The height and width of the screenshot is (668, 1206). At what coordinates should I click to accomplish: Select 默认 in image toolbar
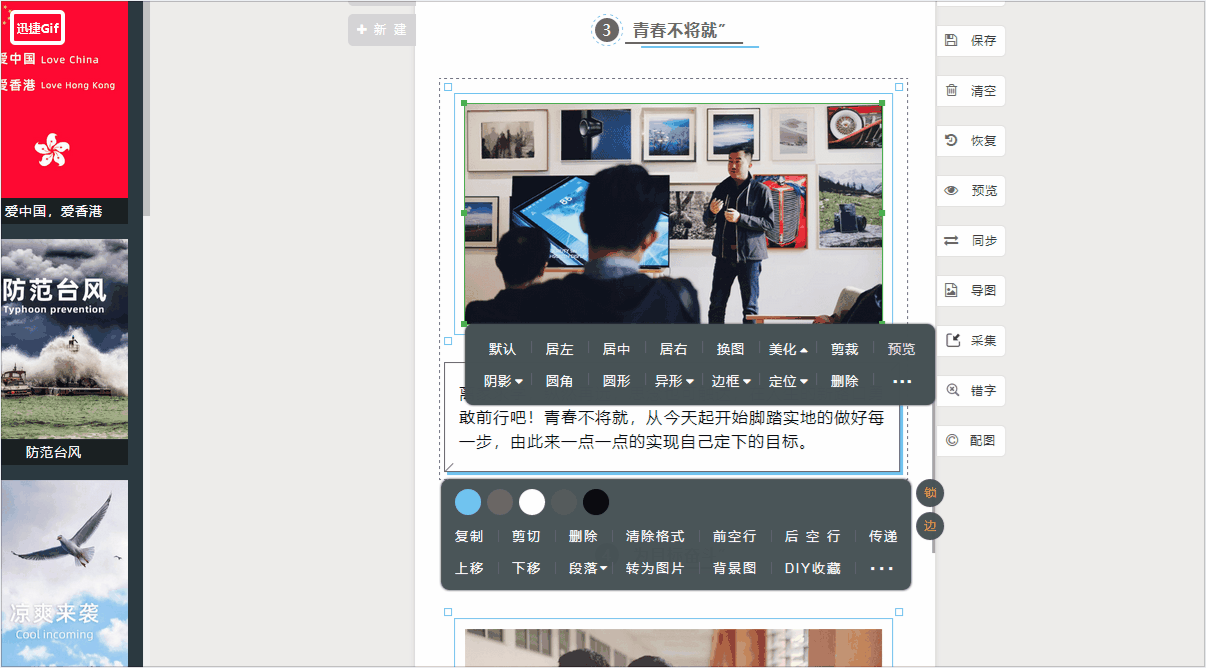502,349
